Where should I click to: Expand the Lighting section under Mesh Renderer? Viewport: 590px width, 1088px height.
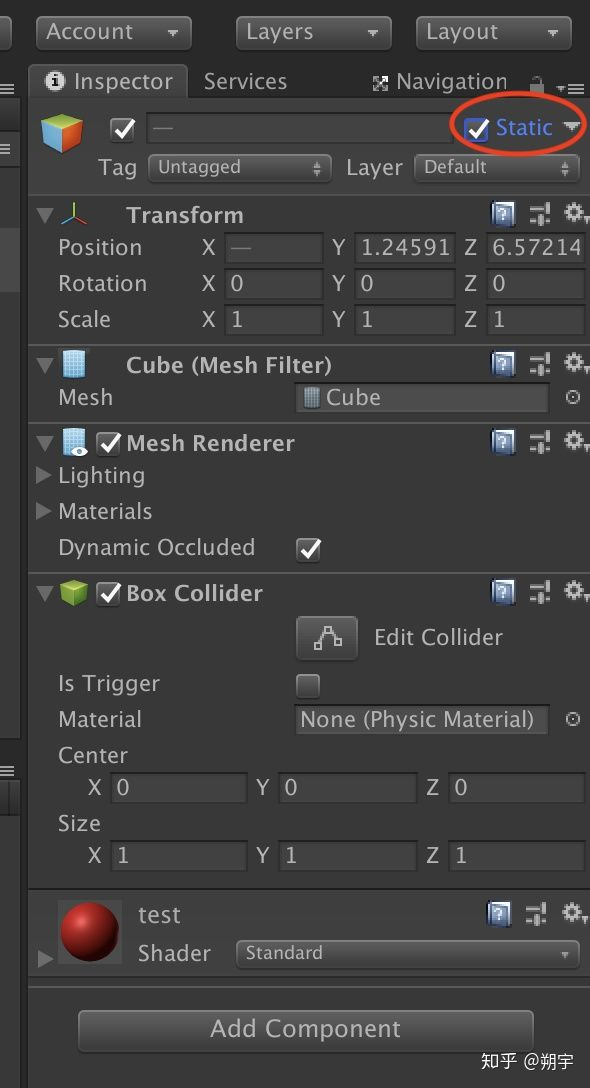pos(43,475)
